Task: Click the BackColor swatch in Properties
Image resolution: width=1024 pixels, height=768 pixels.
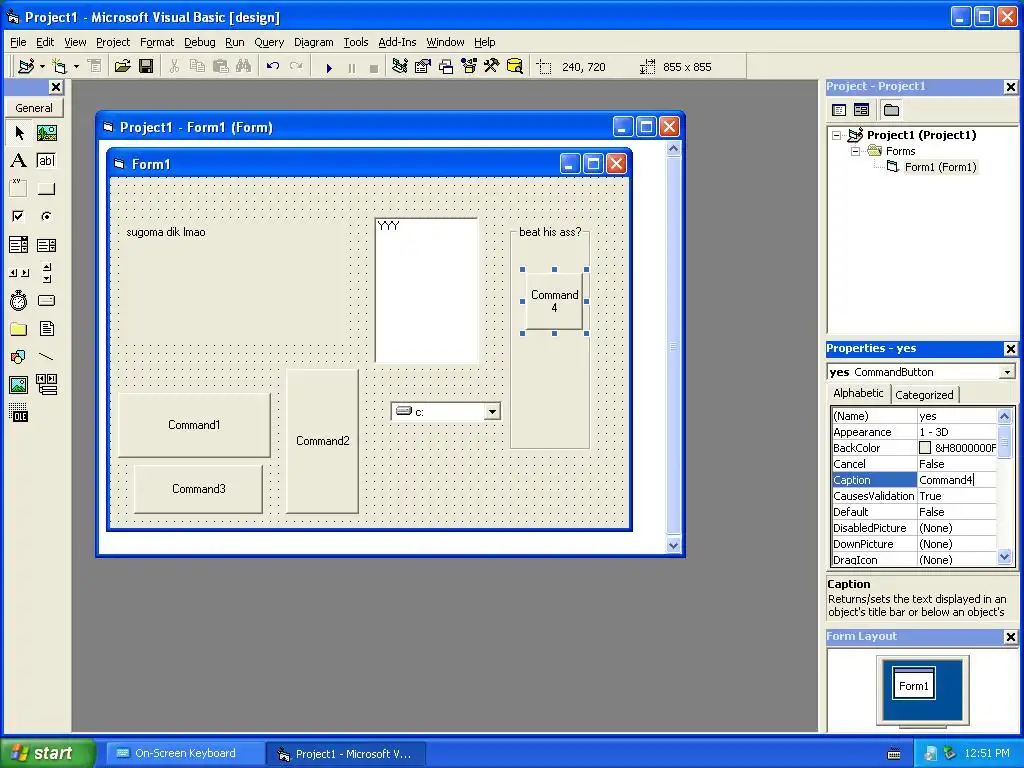Action: click(x=925, y=448)
